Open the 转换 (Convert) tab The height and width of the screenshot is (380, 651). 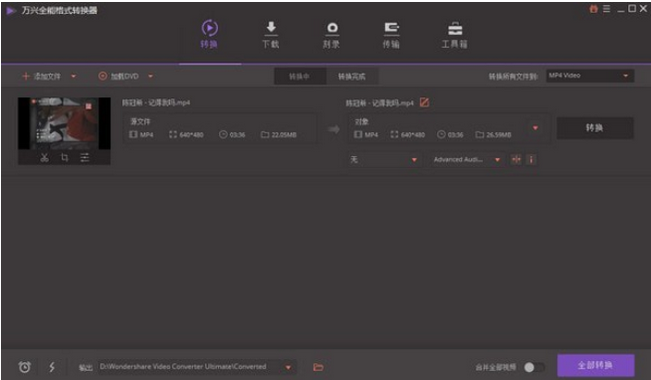pyautogui.click(x=209, y=34)
